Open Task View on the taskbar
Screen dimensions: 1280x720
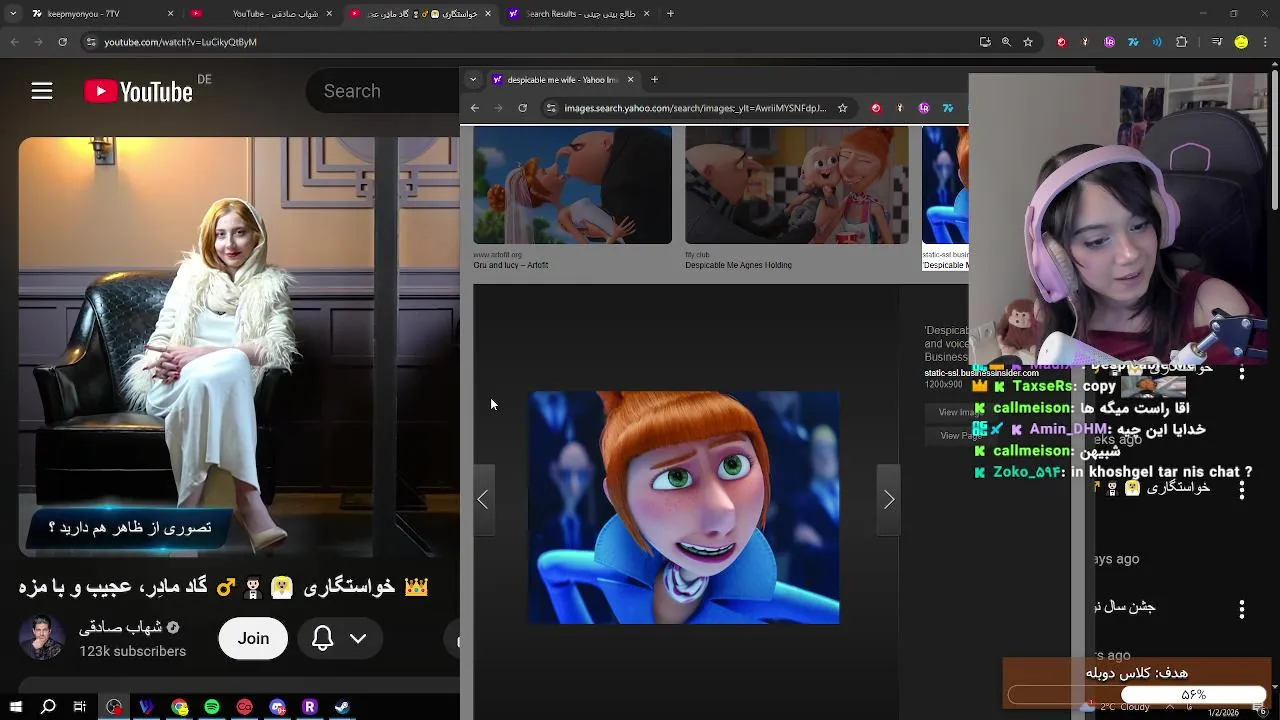[x=80, y=707]
